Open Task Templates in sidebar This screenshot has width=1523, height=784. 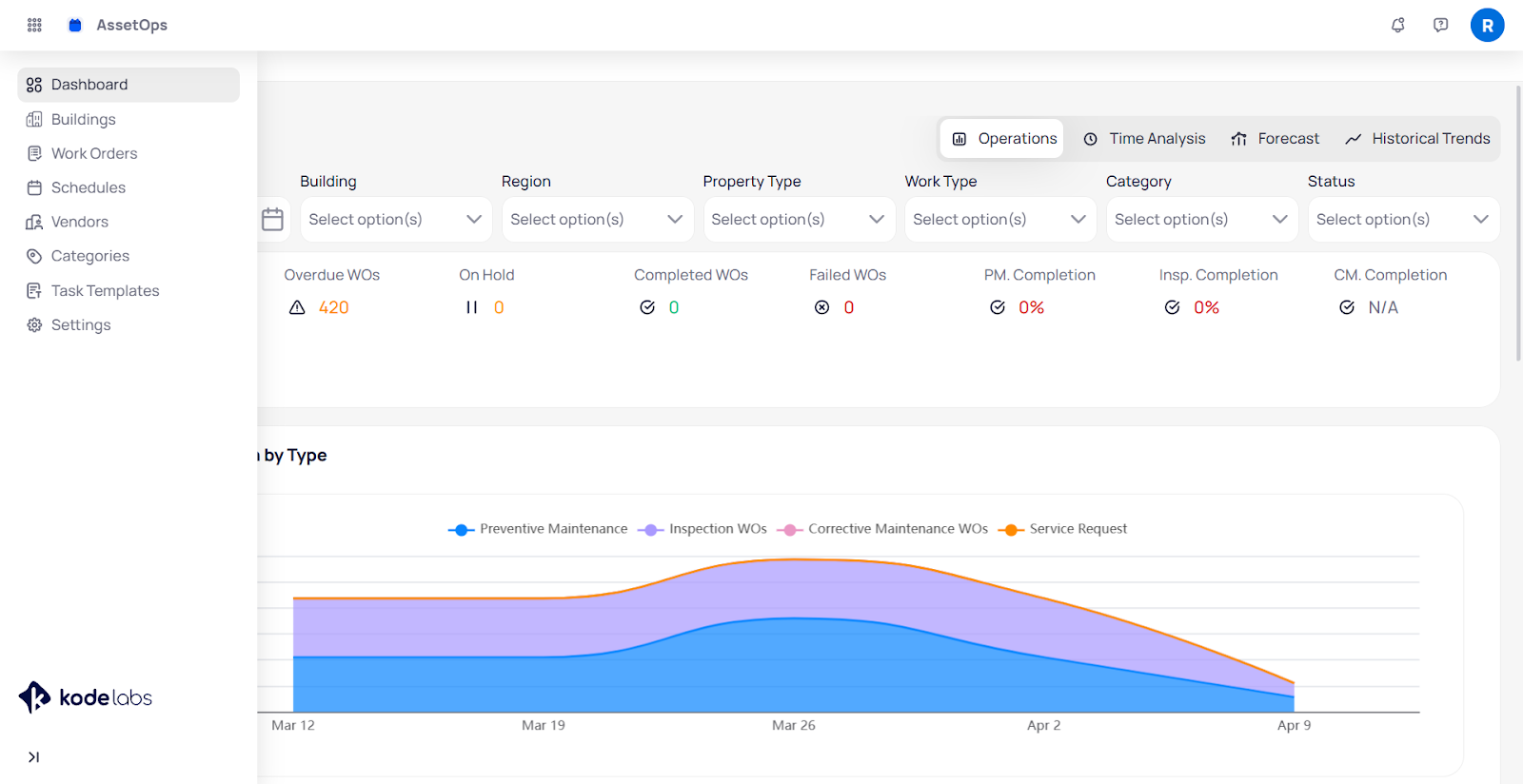[105, 290]
